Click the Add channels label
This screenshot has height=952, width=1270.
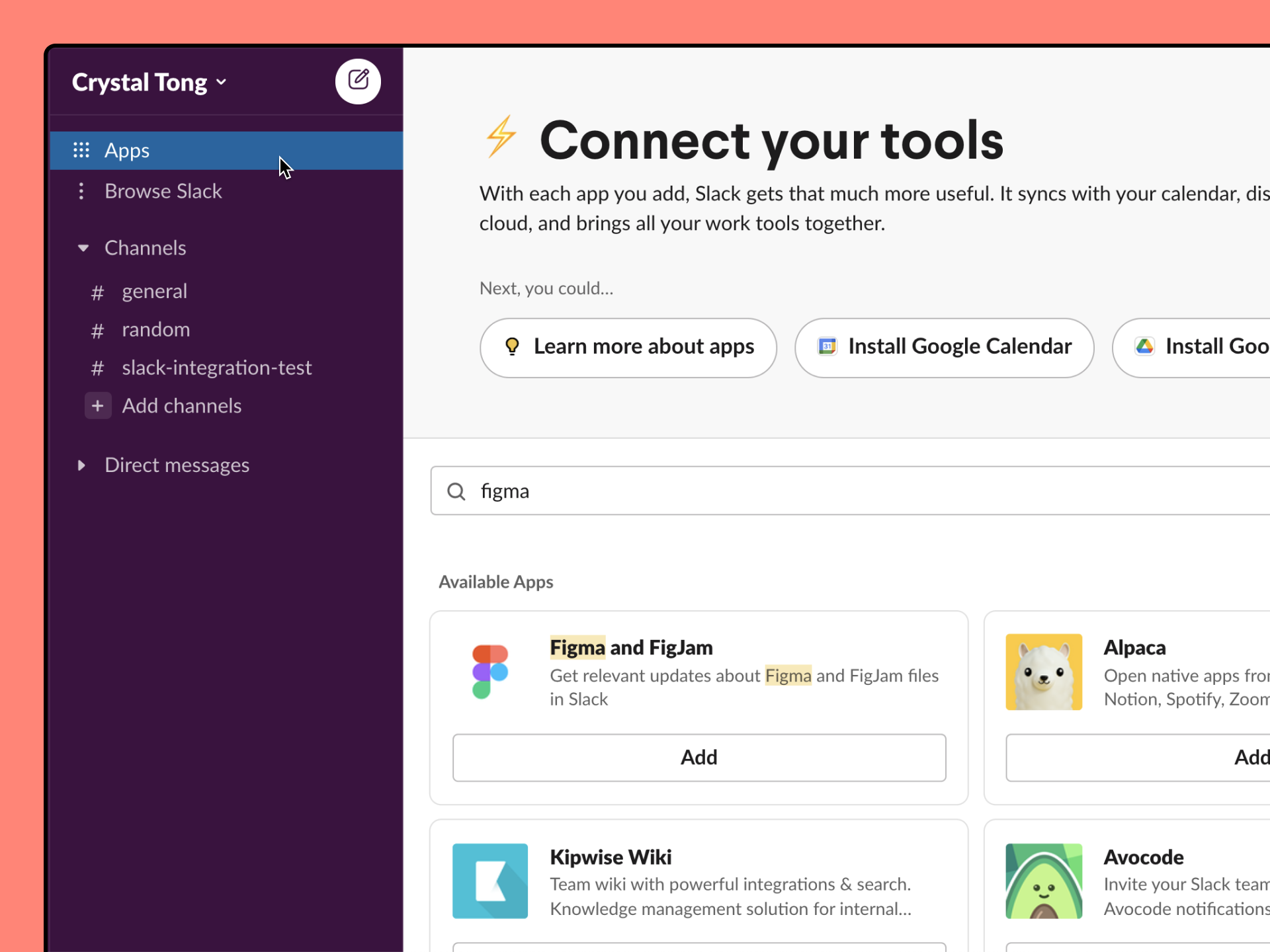182,406
